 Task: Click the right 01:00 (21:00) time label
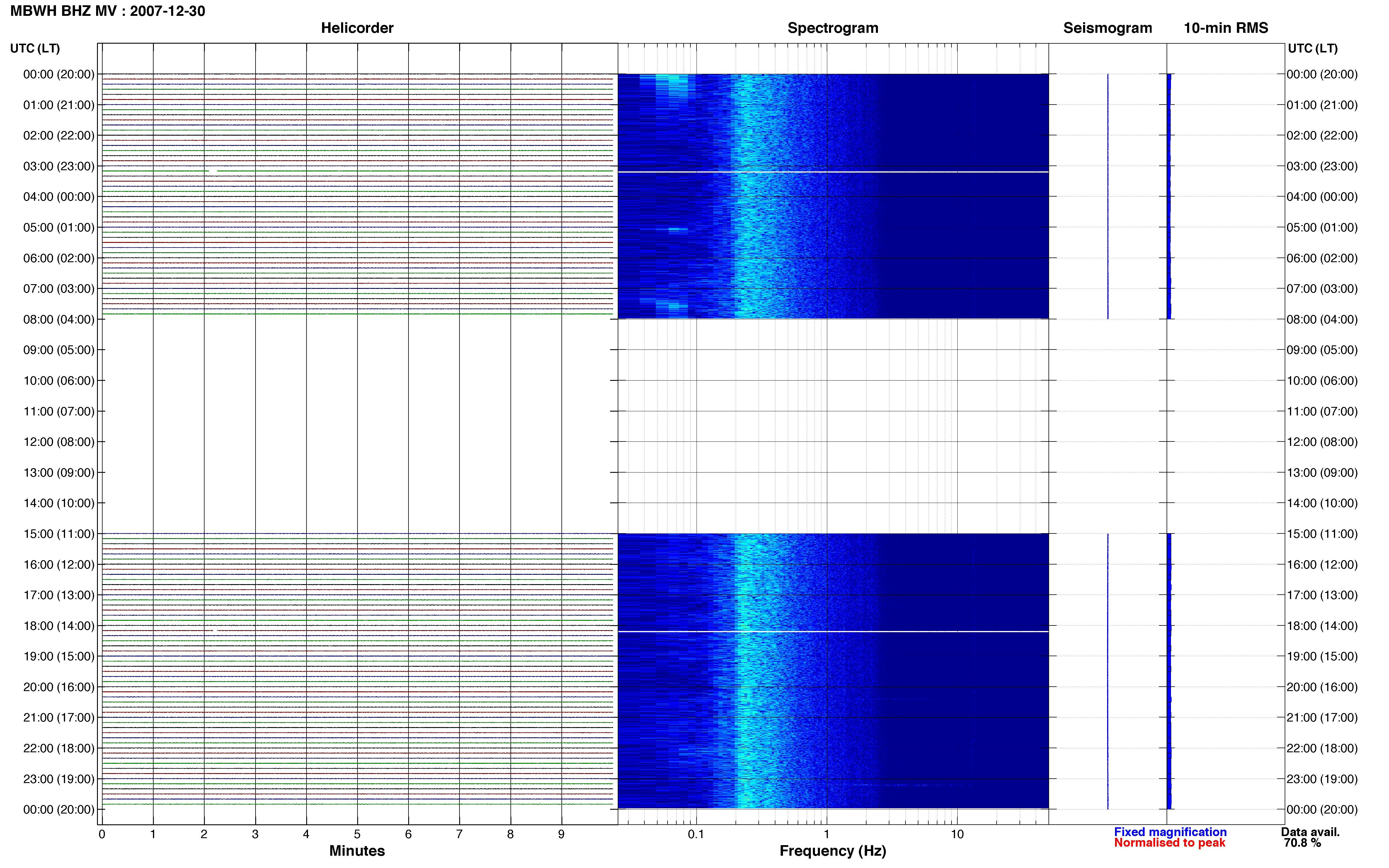[x=1322, y=105]
